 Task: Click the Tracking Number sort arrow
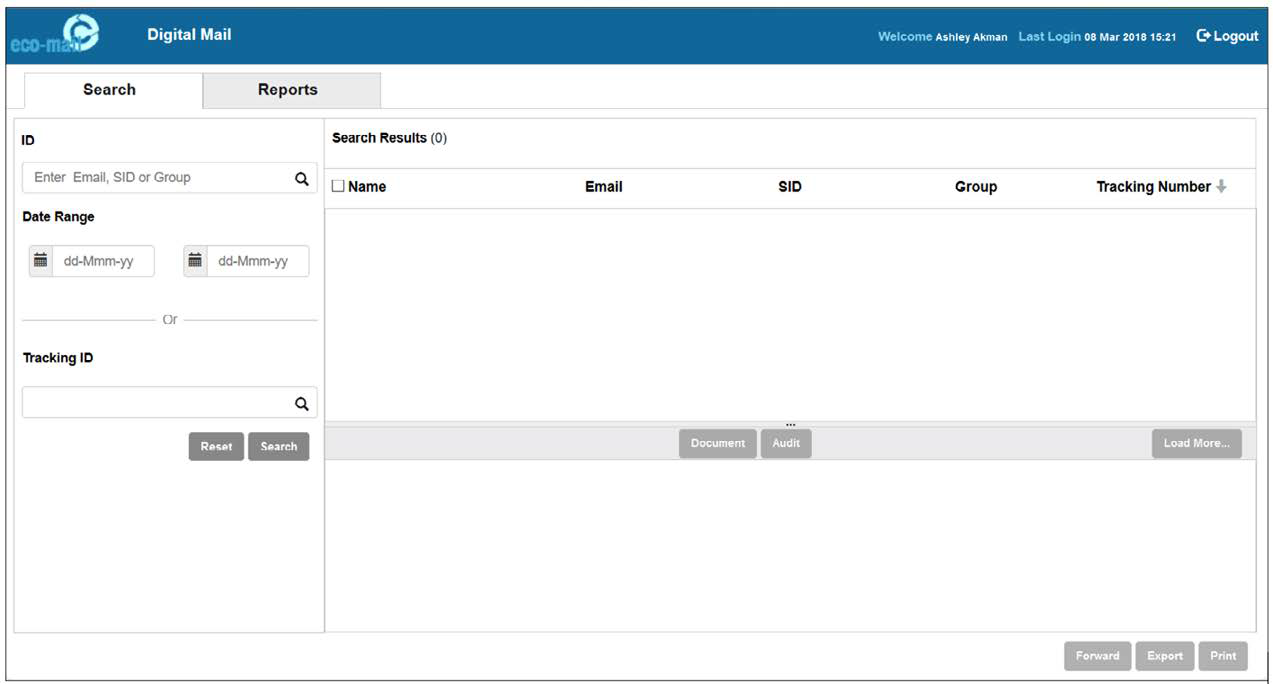coord(1221,187)
